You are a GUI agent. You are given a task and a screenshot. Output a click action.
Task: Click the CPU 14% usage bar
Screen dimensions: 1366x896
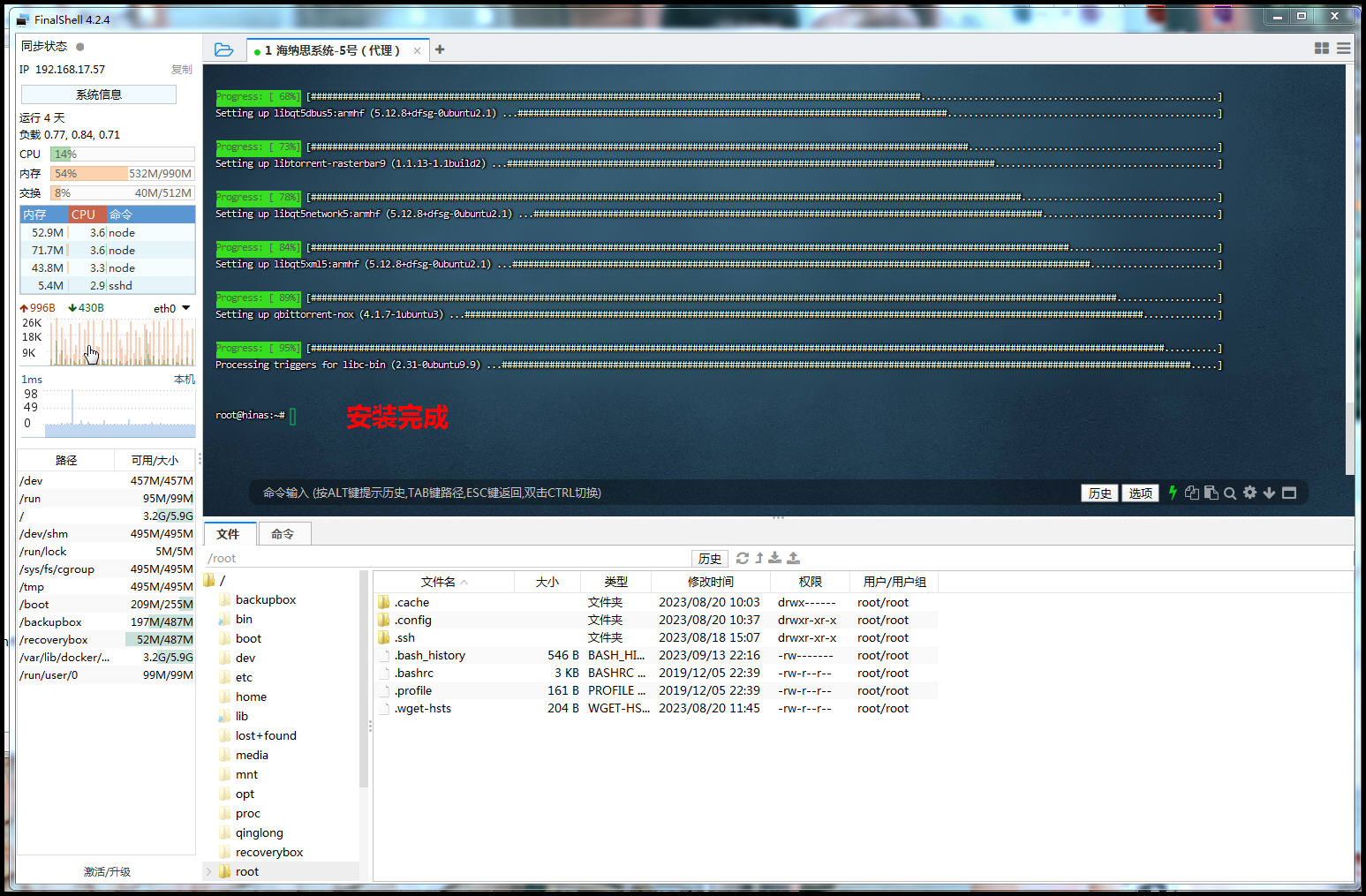[x=122, y=154]
